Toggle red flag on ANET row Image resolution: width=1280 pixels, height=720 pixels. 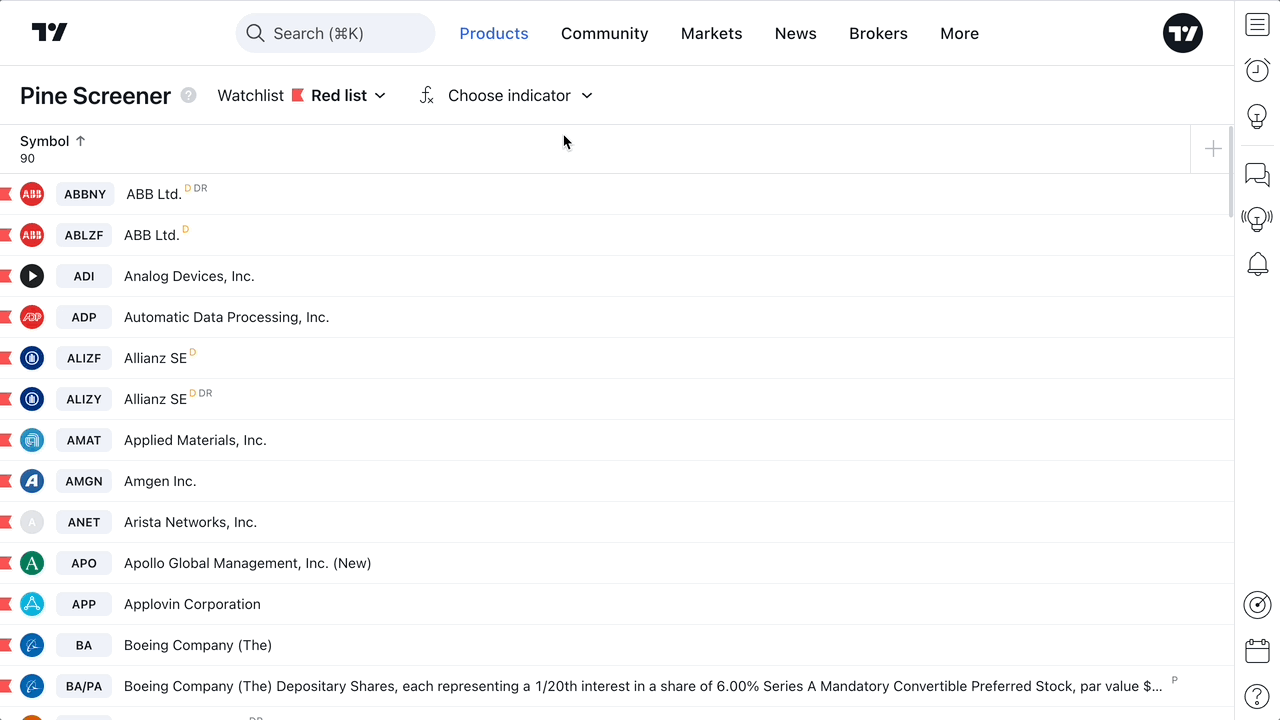click(x=6, y=522)
